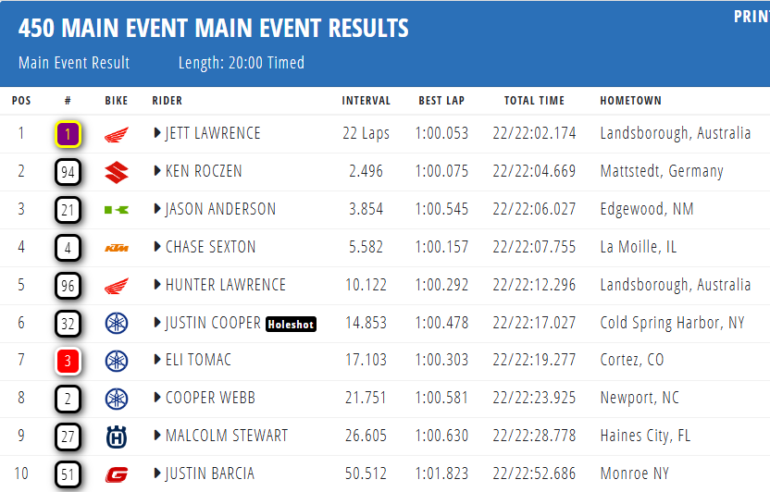This screenshot has height=492, width=770.
Task: Click the Print link
Action: click(x=751, y=16)
